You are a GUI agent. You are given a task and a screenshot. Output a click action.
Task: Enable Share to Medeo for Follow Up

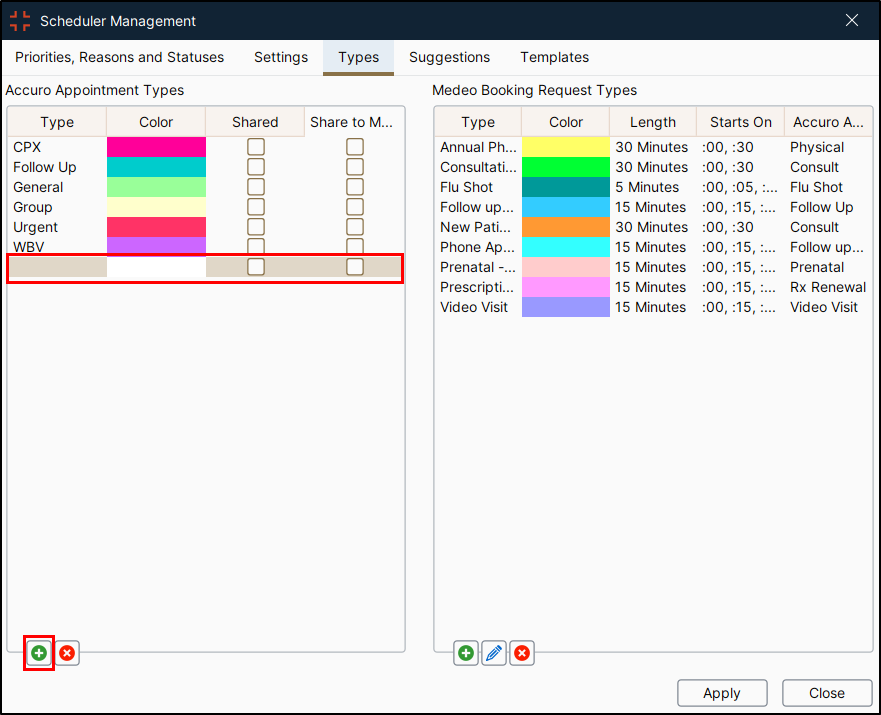355,167
